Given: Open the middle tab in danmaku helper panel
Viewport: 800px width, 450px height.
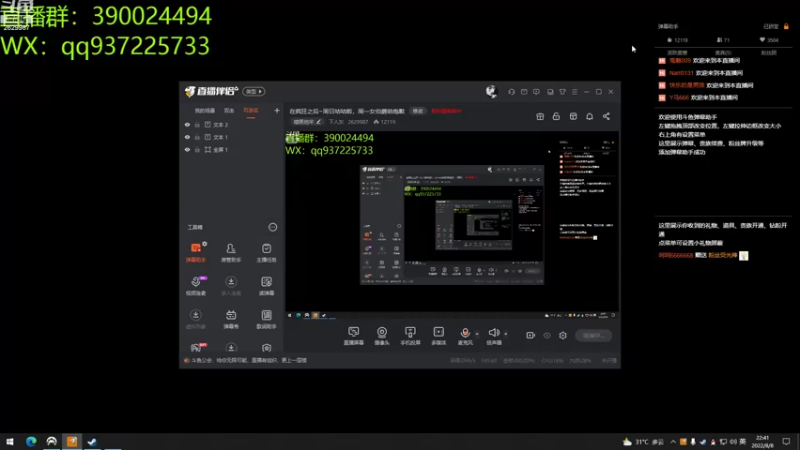Looking at the screenshot, I should click(723, 53).
